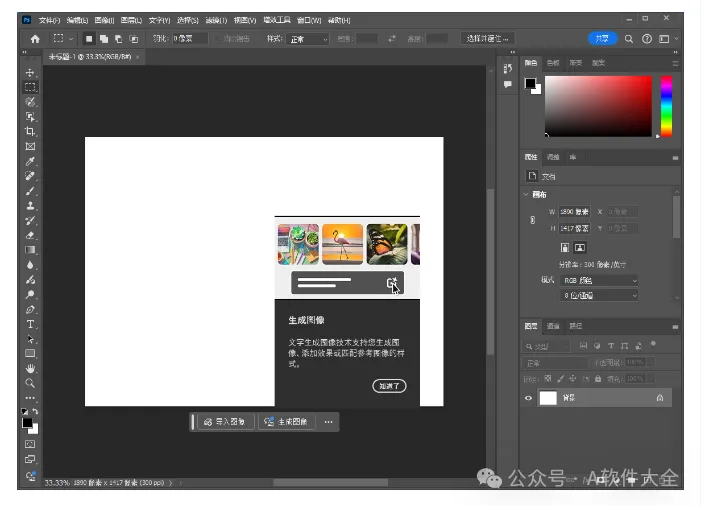Choose New Selection mode button
The image size is (701, 506).
[89, 39]
